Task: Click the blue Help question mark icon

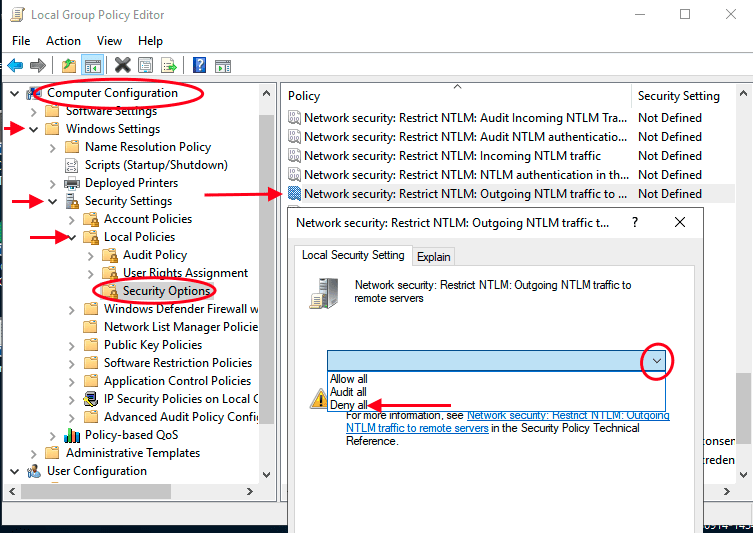Action: point(199,66)
